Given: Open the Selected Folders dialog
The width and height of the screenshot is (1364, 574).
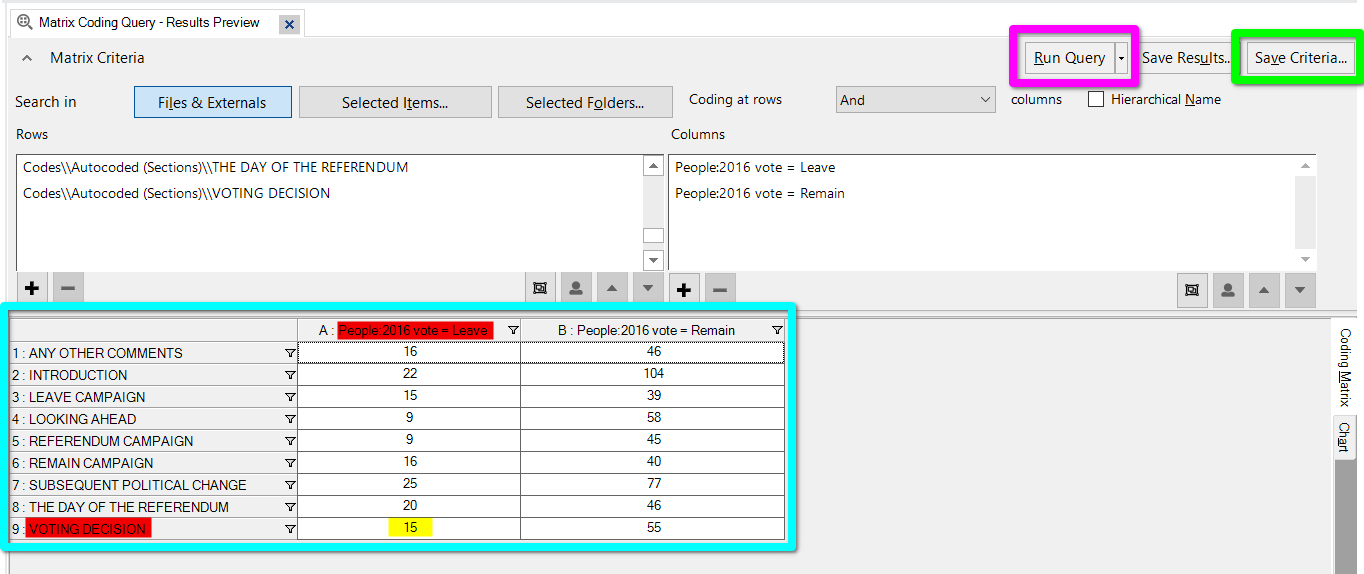Looking at the screenshot, I should point(585,102).
